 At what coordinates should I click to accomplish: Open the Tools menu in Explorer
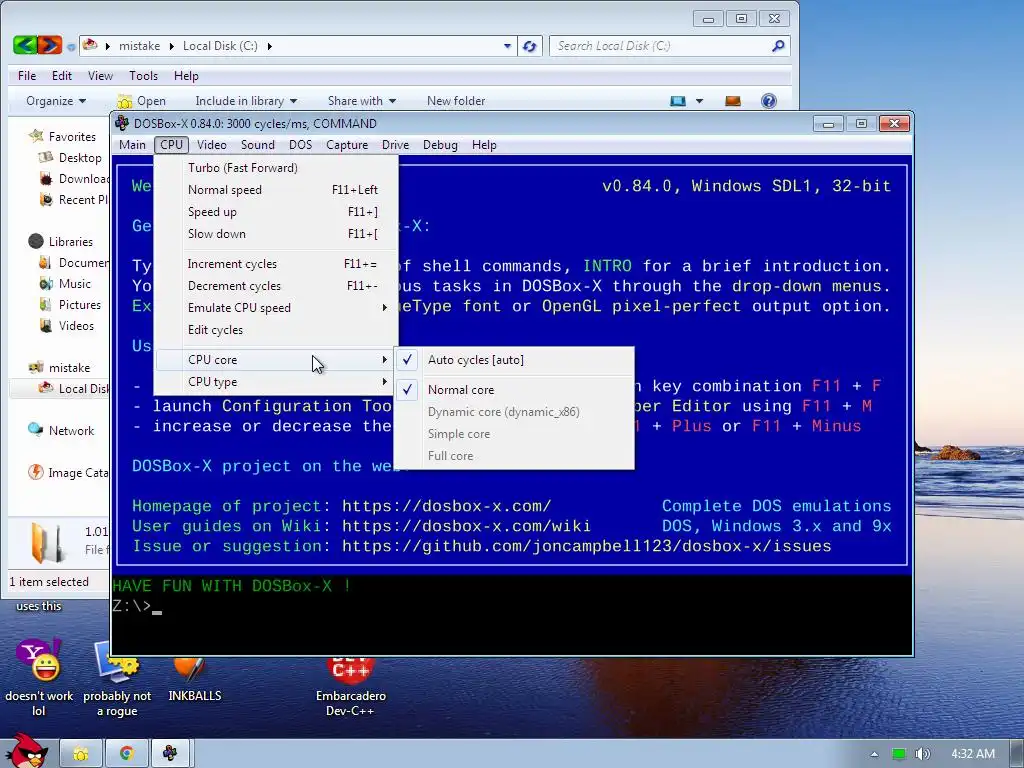[143, 76]
